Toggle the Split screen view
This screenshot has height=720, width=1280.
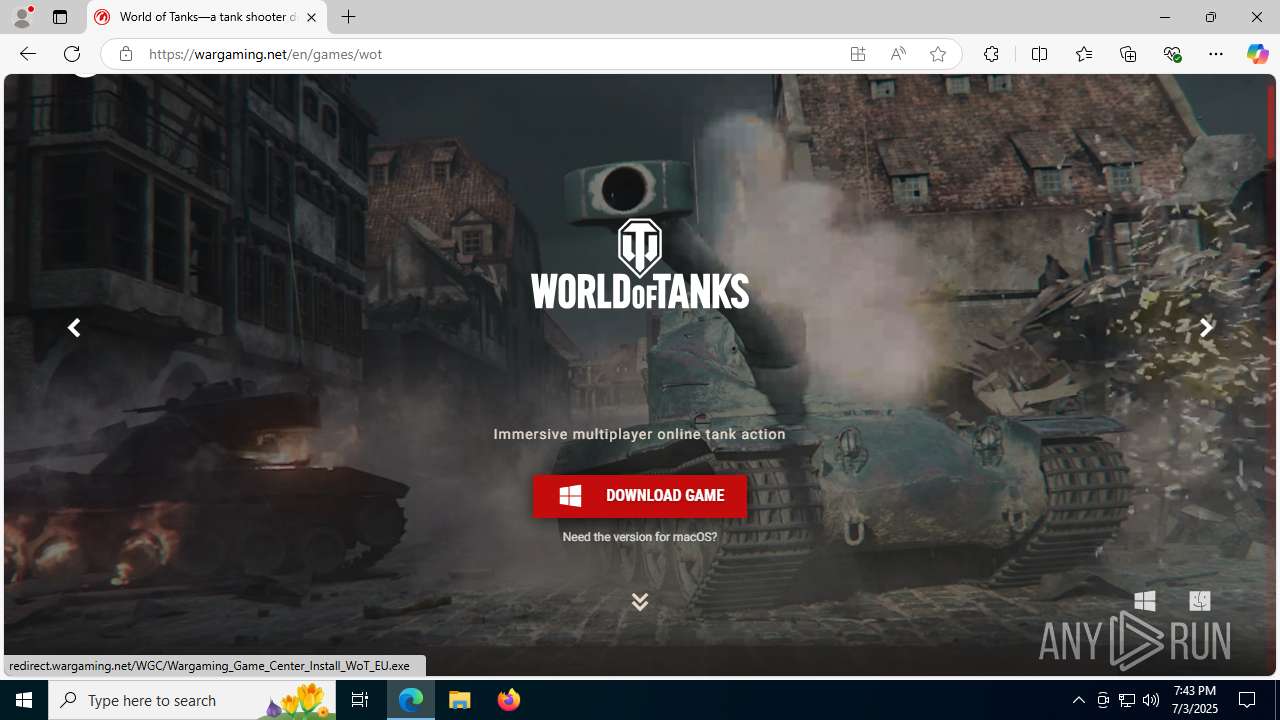[x=1039, y=54]
